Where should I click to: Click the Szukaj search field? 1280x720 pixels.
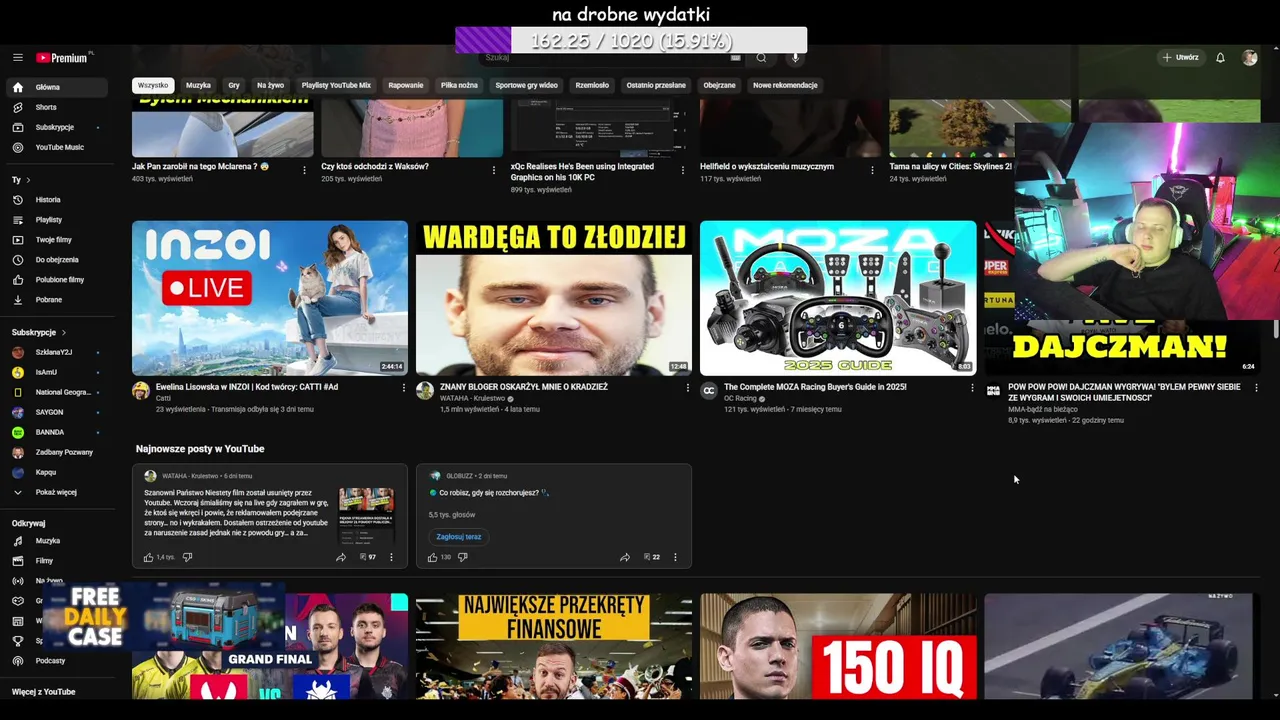tap(603, 58)
